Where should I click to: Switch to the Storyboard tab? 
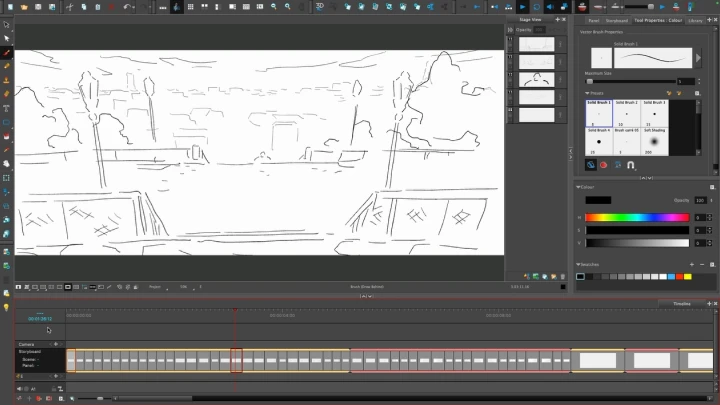(x=617, y=20)
